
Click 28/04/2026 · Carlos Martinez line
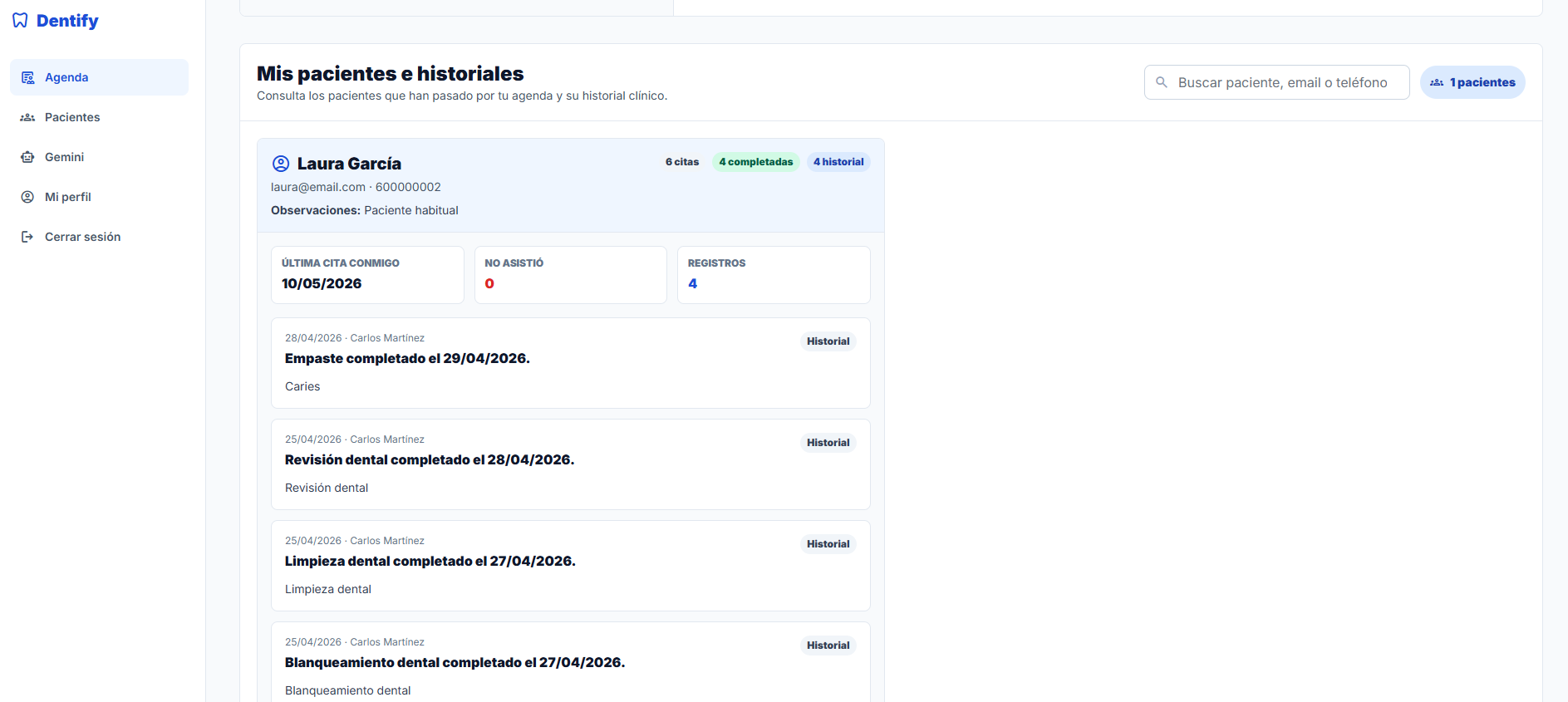click(355, 338)
